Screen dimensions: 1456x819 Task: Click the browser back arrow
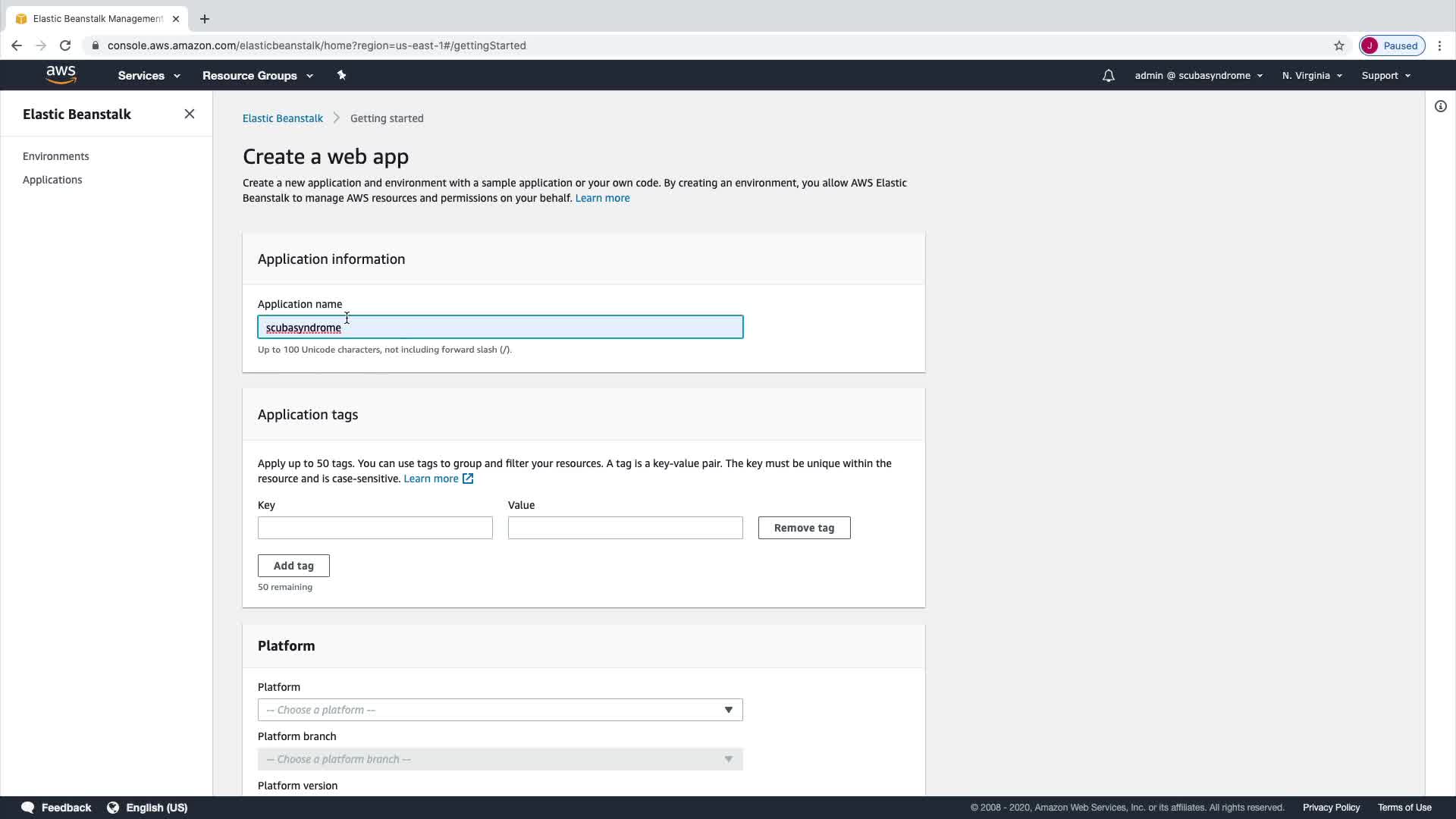17,45
